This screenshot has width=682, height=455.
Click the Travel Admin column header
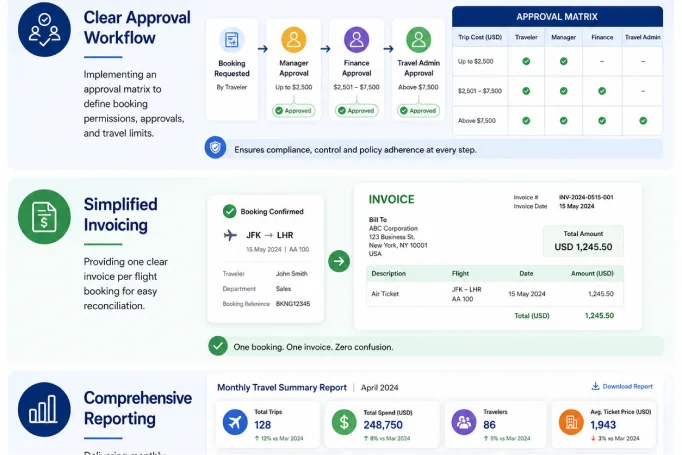[642, 37]
